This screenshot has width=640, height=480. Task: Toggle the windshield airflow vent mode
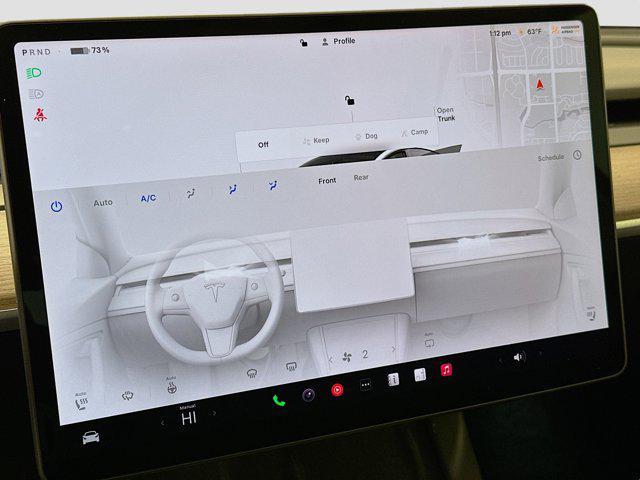(x=191, y=193)
